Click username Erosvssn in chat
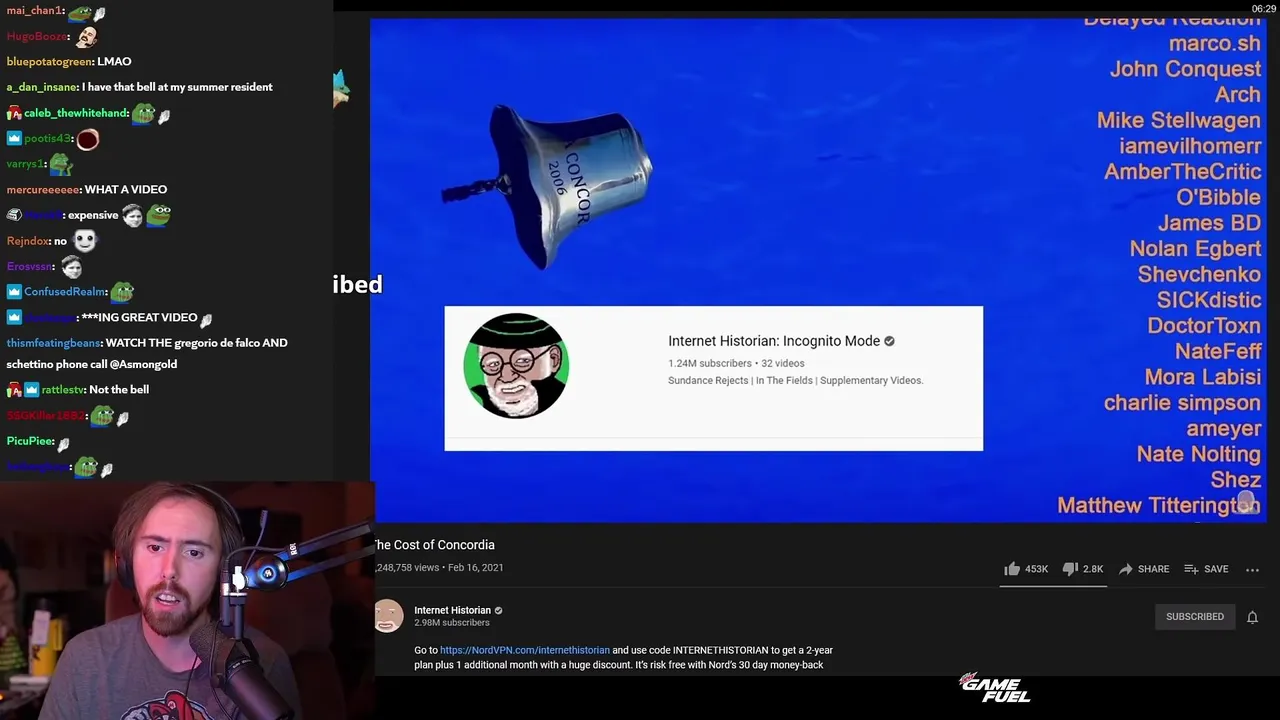Screen dimensions: 1280x720 [29, 267]
